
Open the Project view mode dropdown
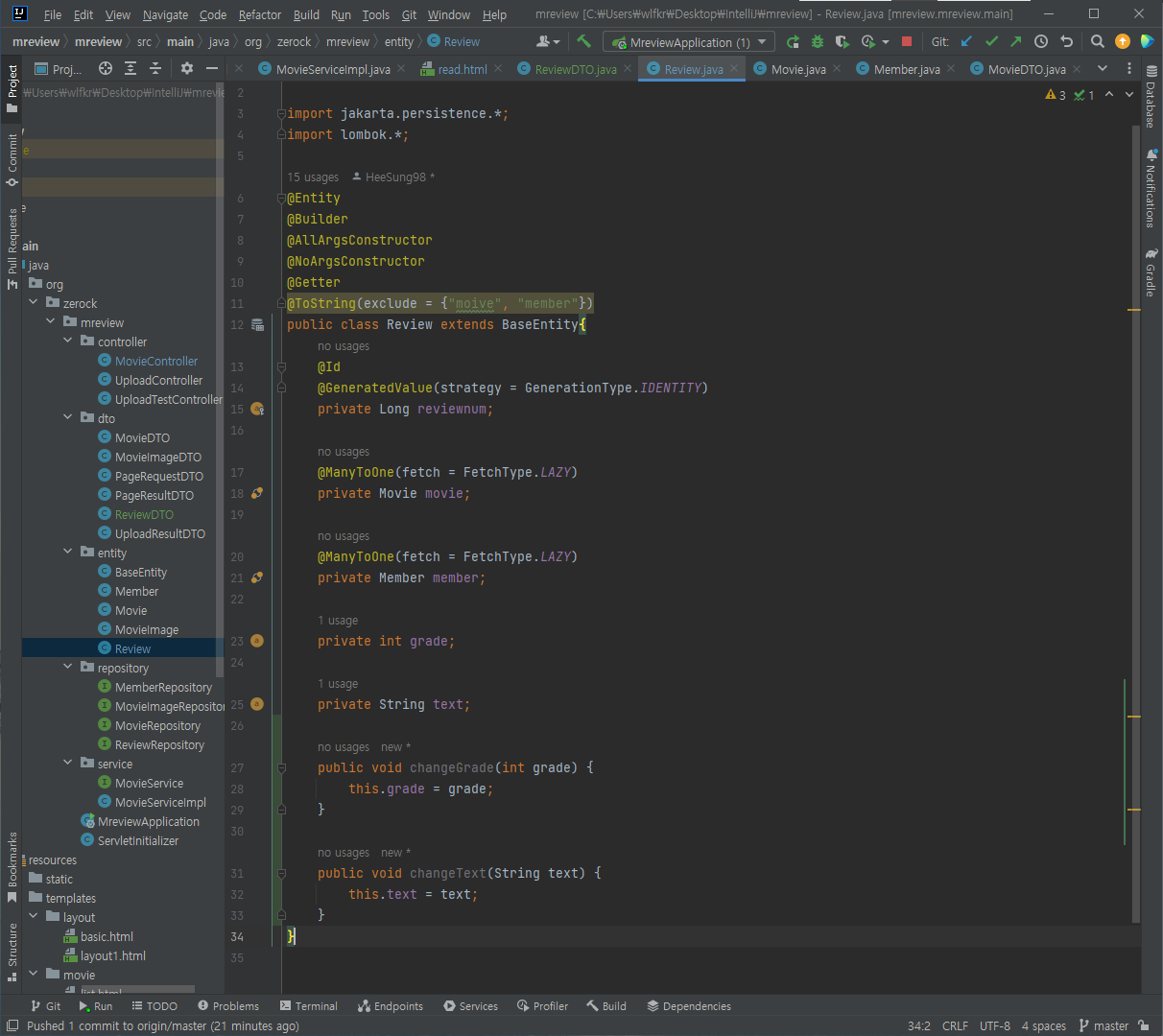tap(59, 68)
